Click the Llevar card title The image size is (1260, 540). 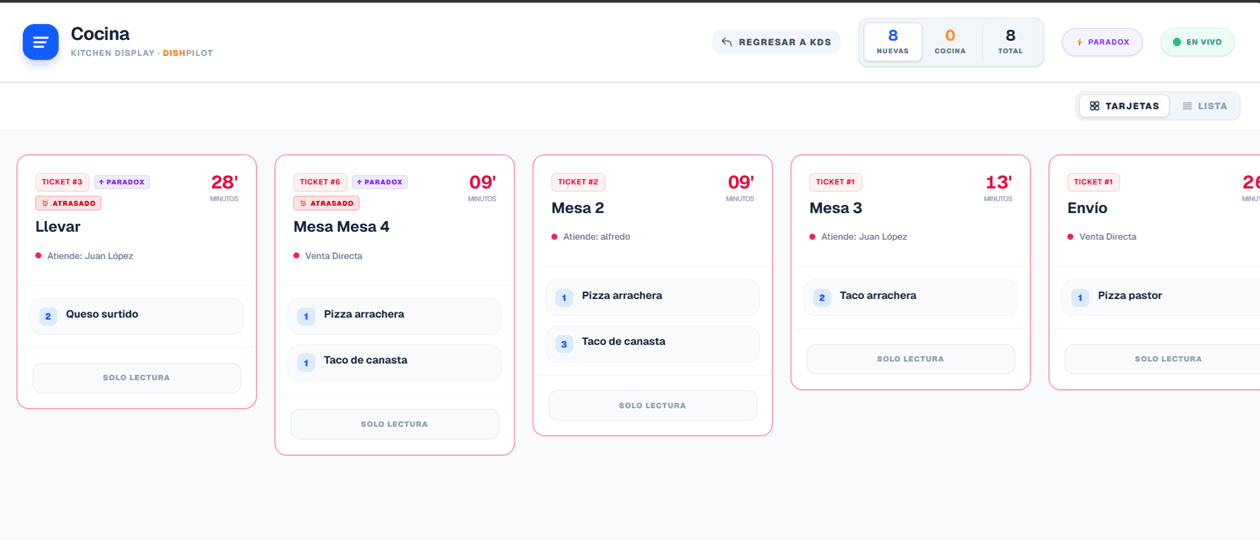57,227
